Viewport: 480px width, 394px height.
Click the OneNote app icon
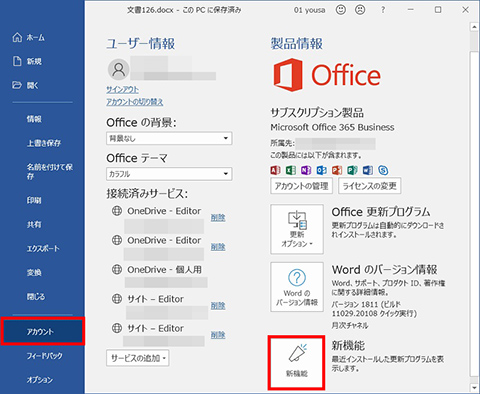[306, 170]
